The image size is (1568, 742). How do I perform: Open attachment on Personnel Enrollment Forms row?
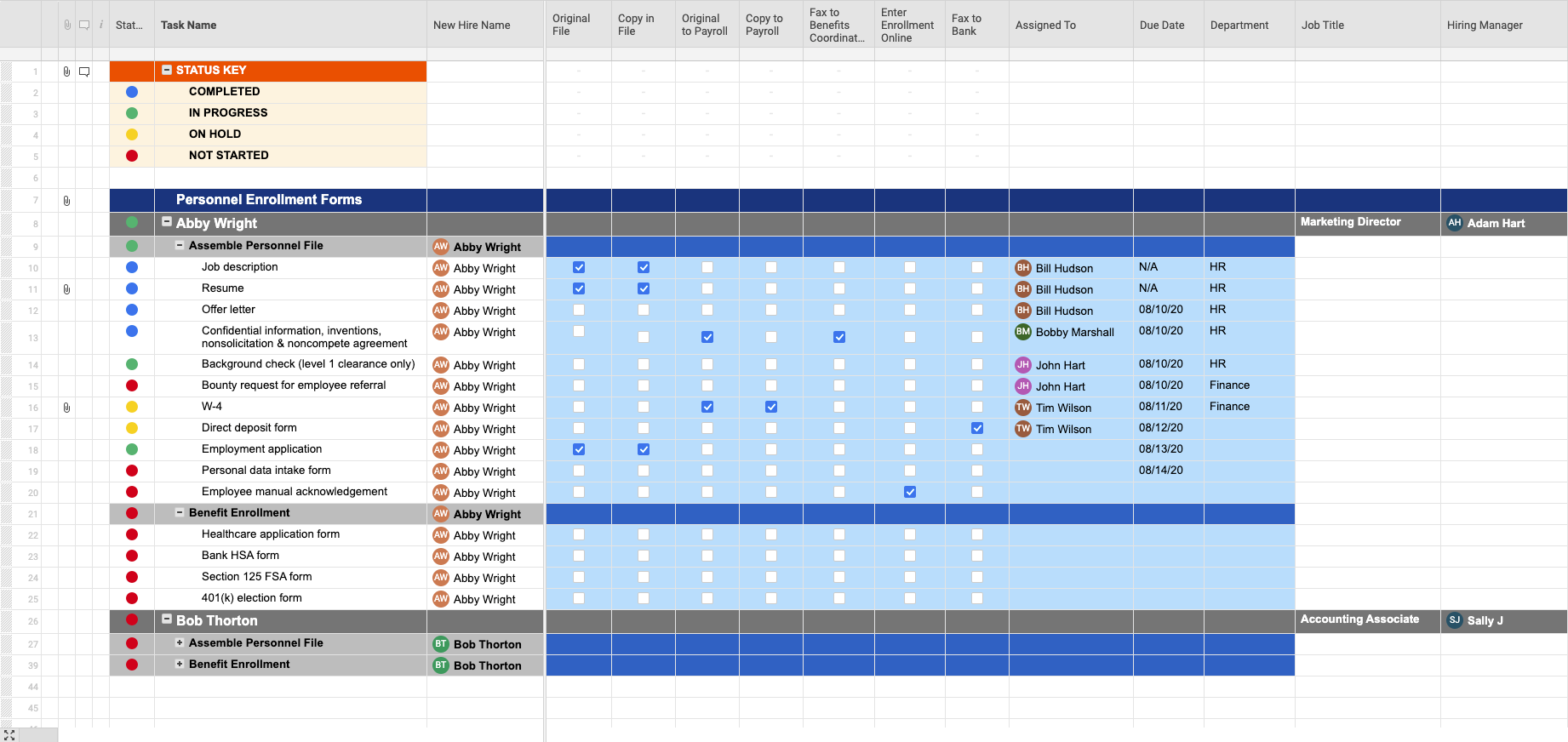click(66, 201)
